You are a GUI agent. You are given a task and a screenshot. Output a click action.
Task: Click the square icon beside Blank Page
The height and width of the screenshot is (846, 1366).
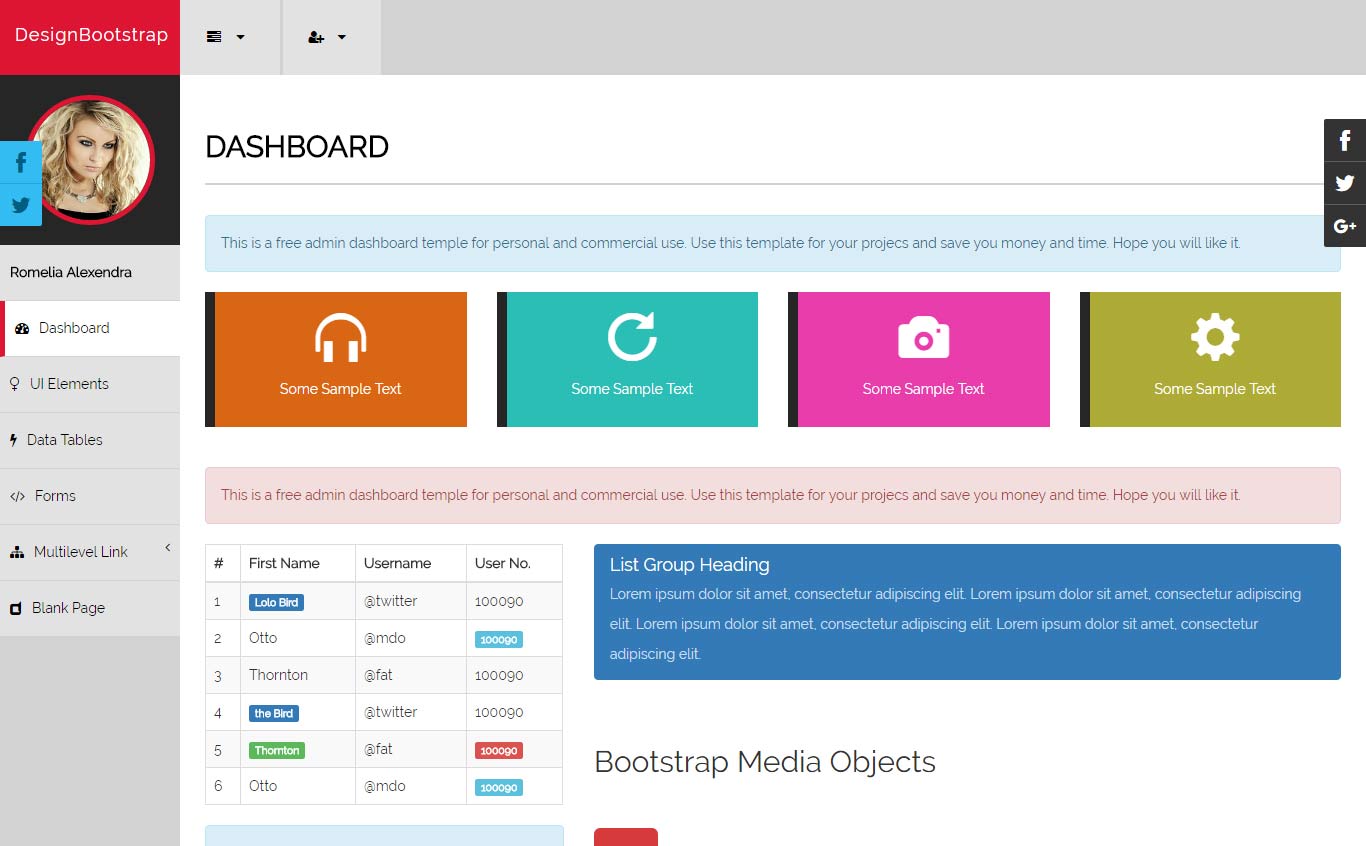[x=15, y=608]
